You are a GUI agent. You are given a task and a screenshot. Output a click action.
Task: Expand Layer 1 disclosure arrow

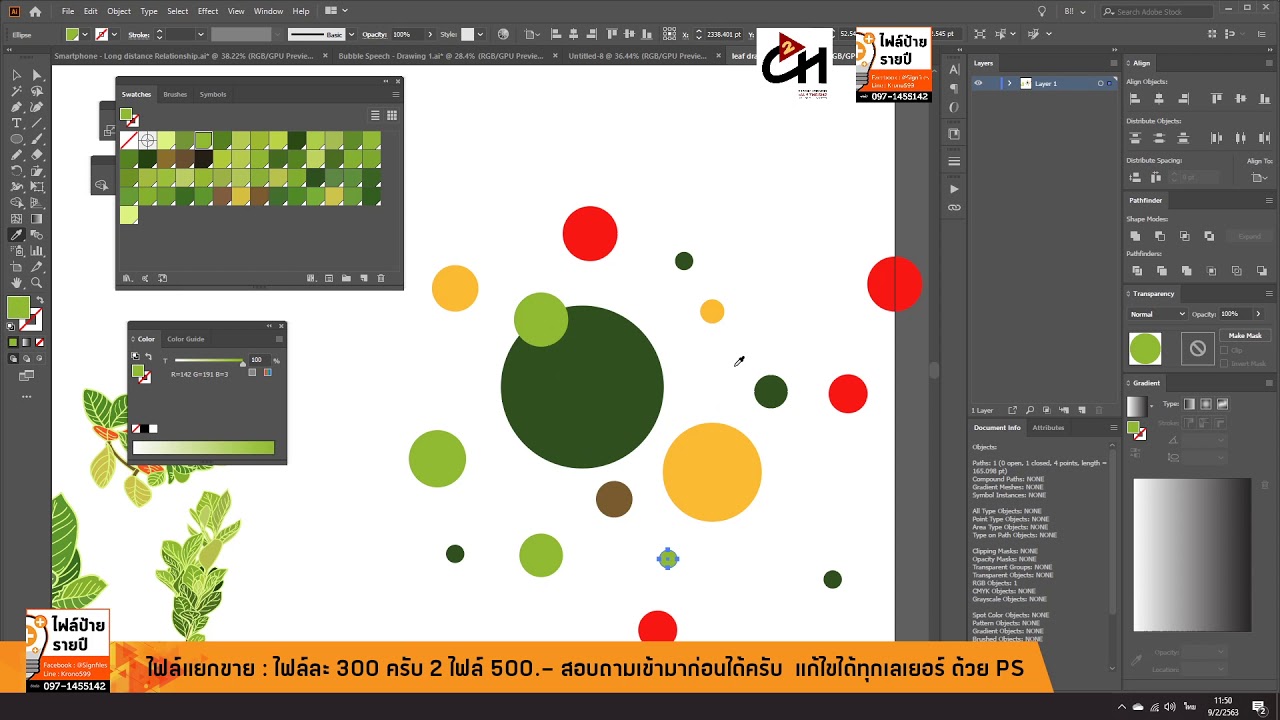1009,83
